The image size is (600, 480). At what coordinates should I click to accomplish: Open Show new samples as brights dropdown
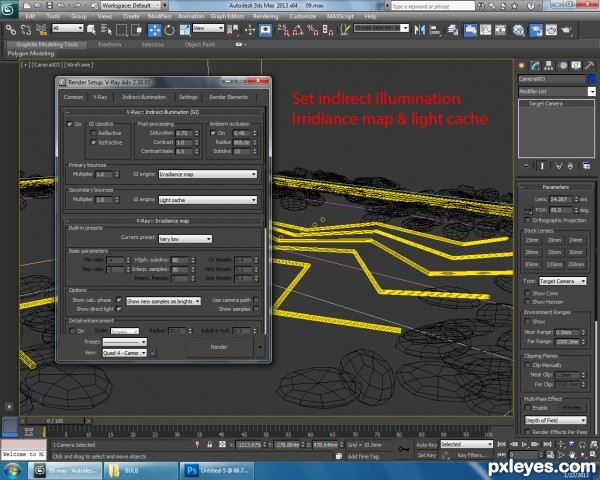(x=163, y=301)
